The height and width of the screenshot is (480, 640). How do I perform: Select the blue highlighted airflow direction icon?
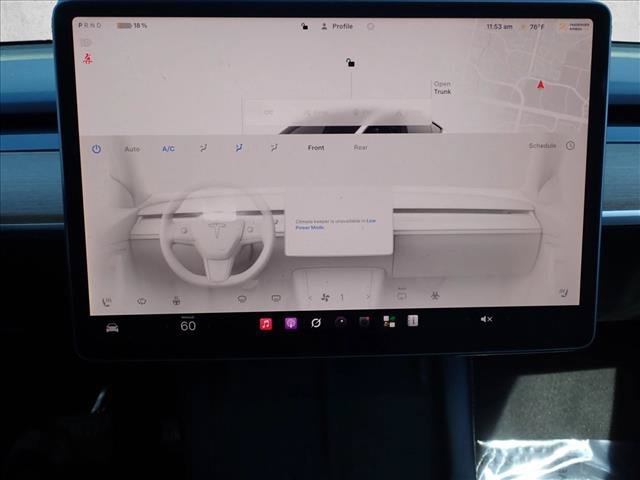point(238,147)
